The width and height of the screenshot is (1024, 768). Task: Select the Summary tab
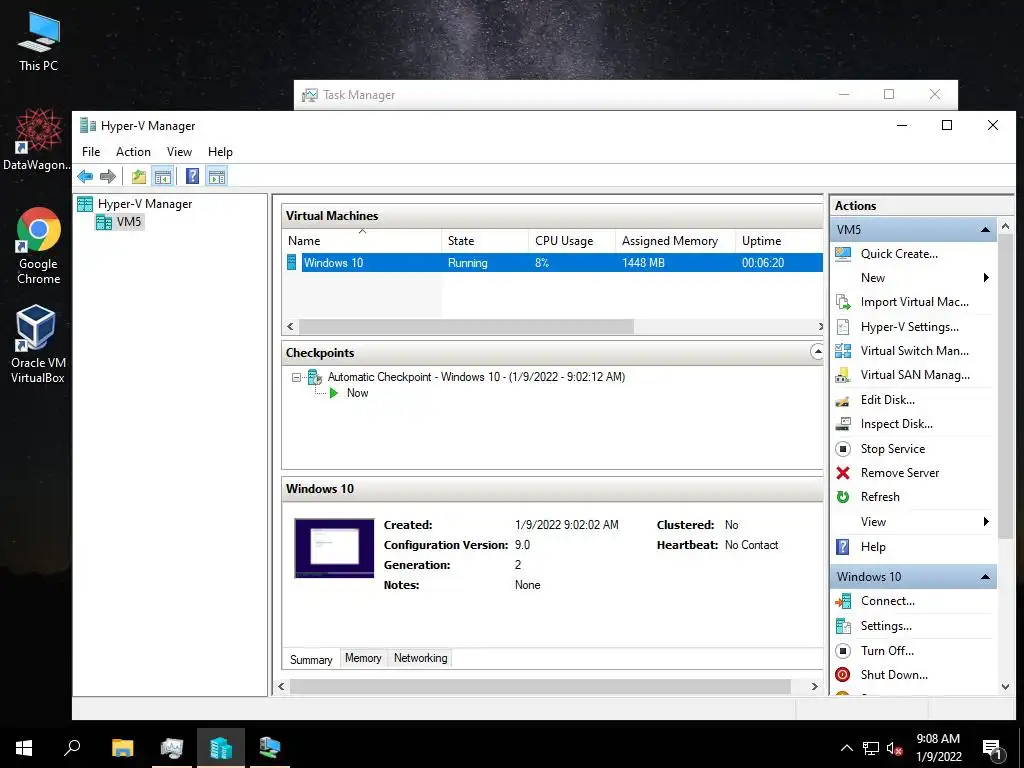[x=311, y=660]
